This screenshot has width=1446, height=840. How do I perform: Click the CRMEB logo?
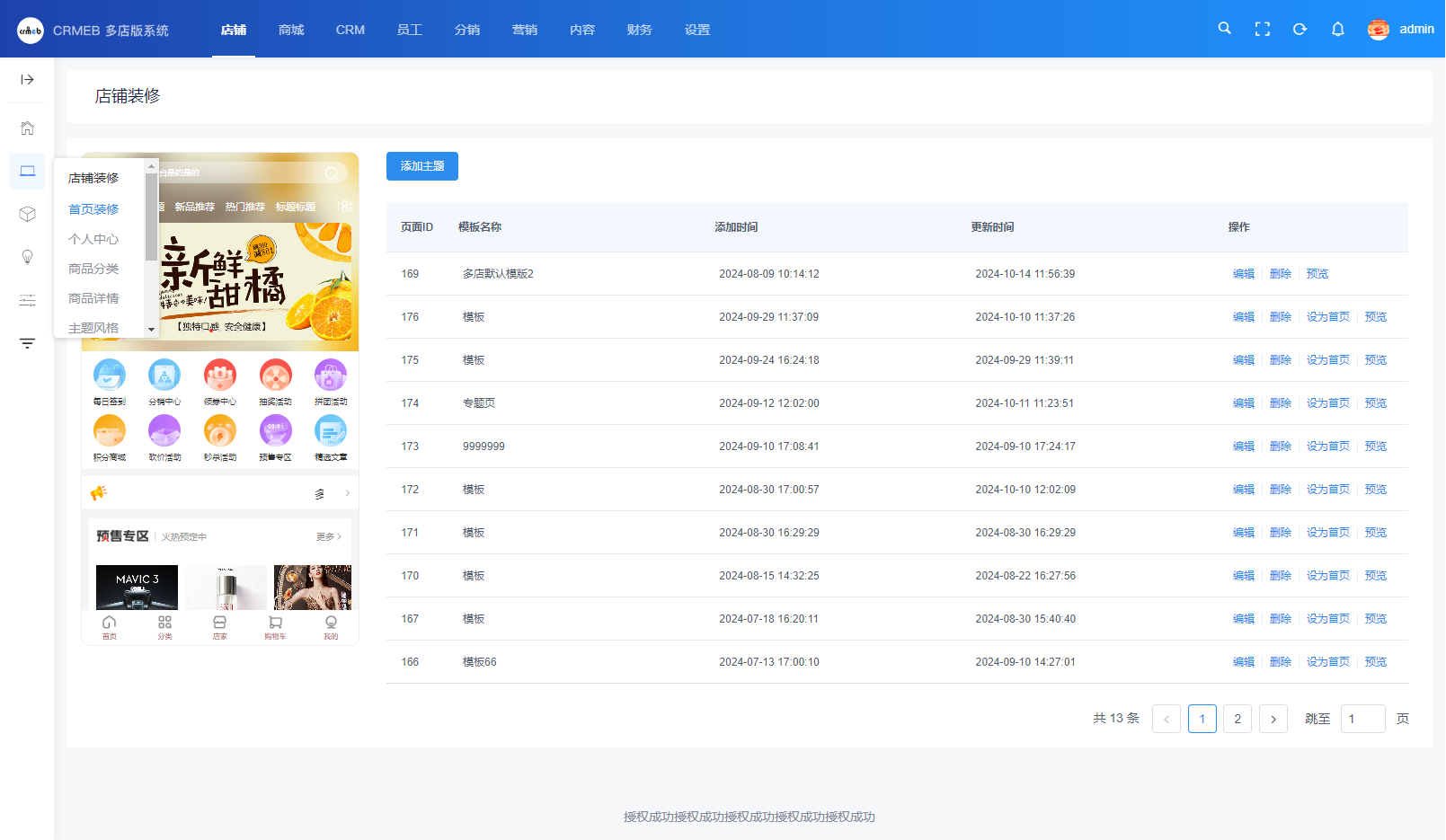[30, 30]
